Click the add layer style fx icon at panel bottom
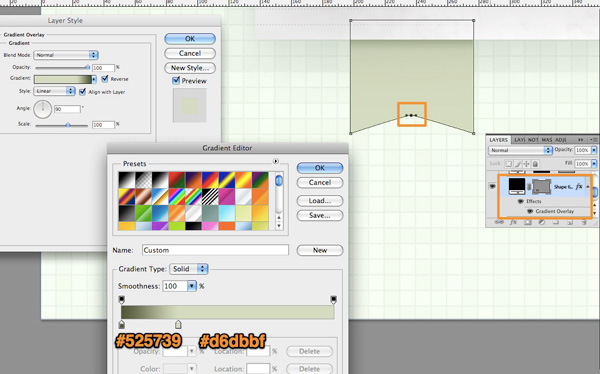The width and height of the screenshot is (600, 374). click(513, 222)
